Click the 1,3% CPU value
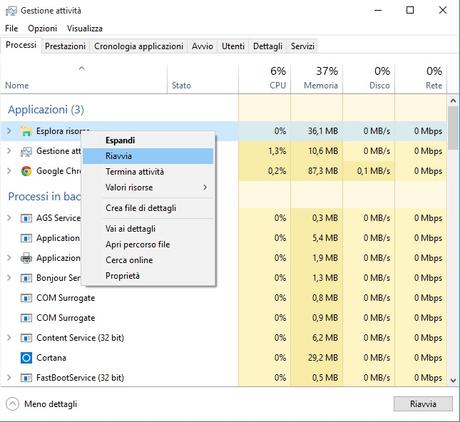The image size is (460, 422). click(x=277, y=151)
